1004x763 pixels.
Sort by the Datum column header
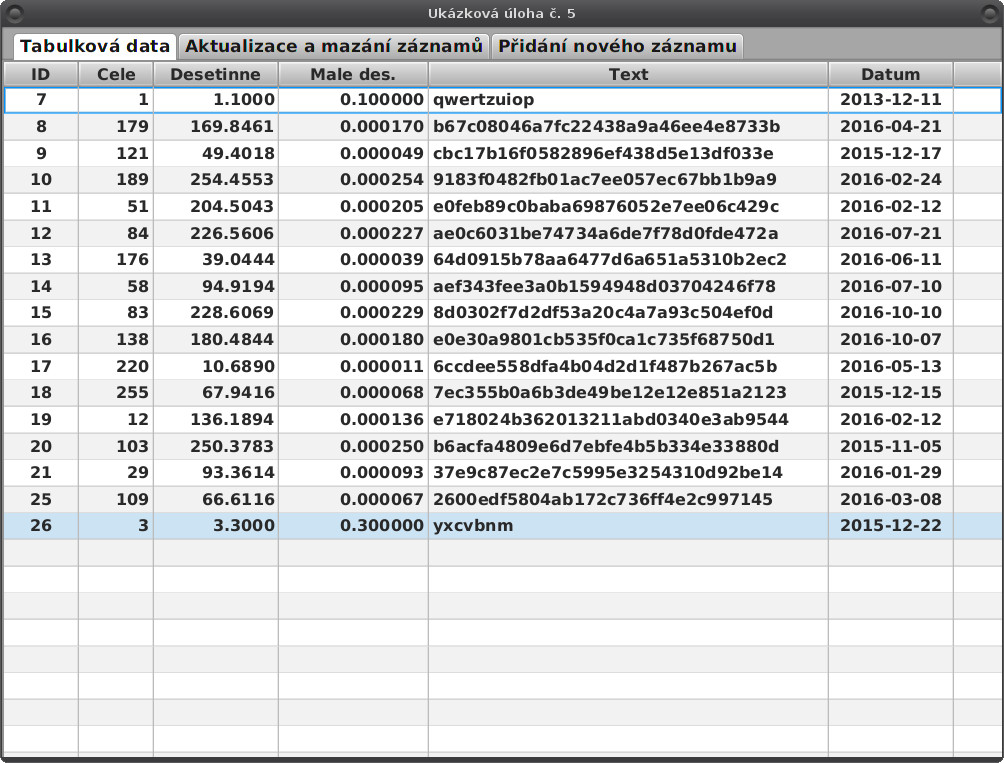pyautogui.click(x=891, y=74)
